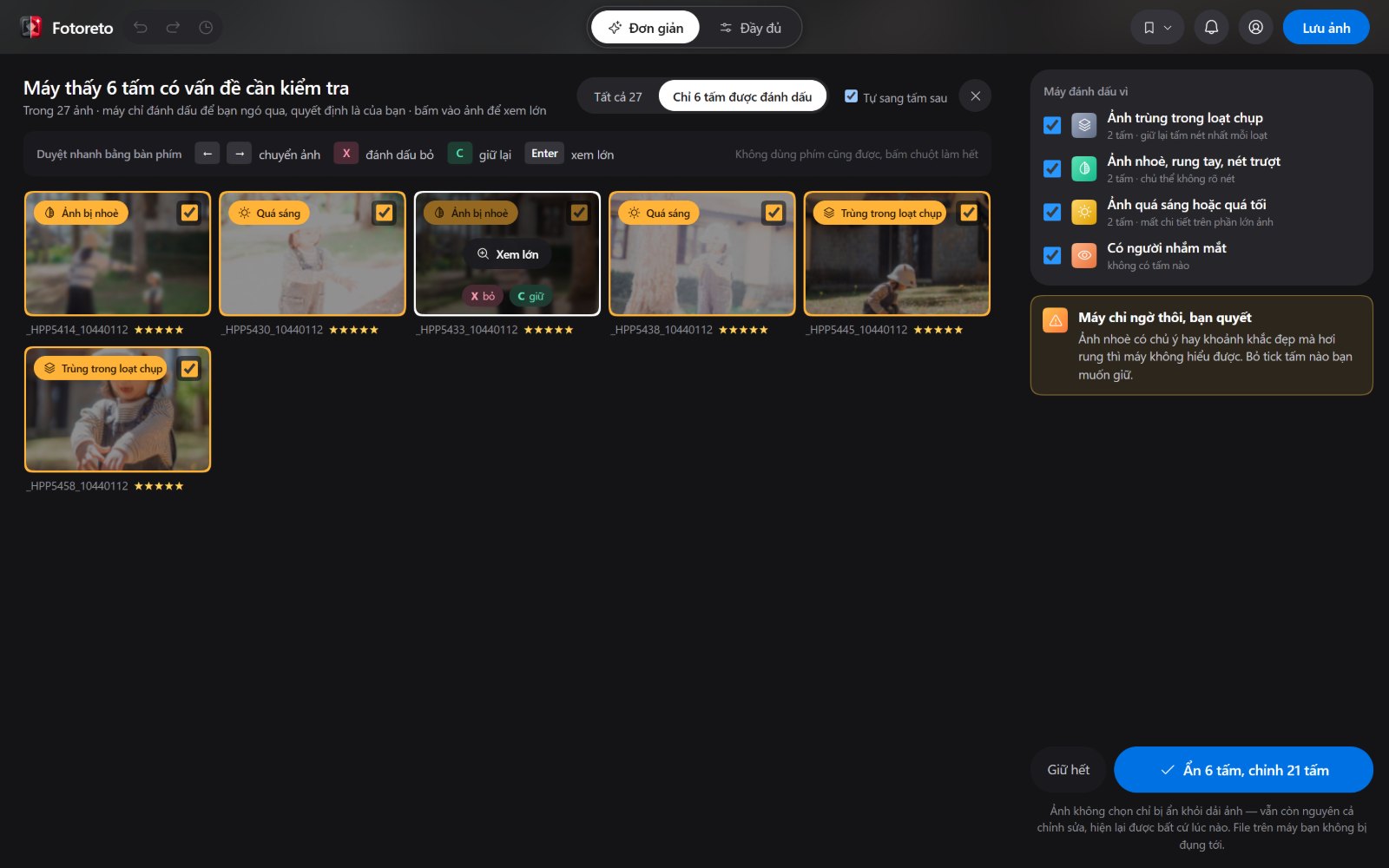Uncheck photo _HPP5458_10440112
Screen dimensions: 1389x868
click(189, 369)
